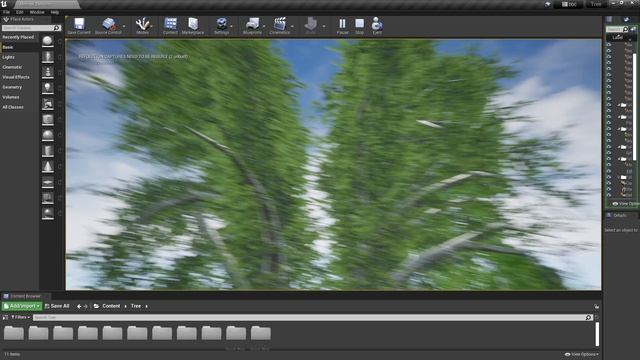This screenshot has height=360, width=640.
Task: Click Save All in Content Browser
Action: pos(57,306)
